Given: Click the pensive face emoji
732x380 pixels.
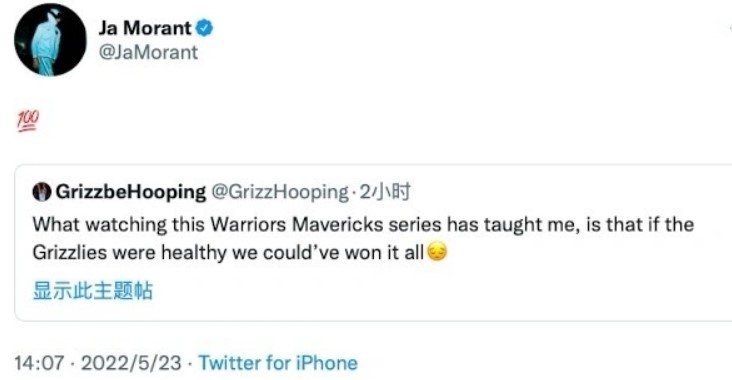Looking at the screenshot, I should point(437,252).
